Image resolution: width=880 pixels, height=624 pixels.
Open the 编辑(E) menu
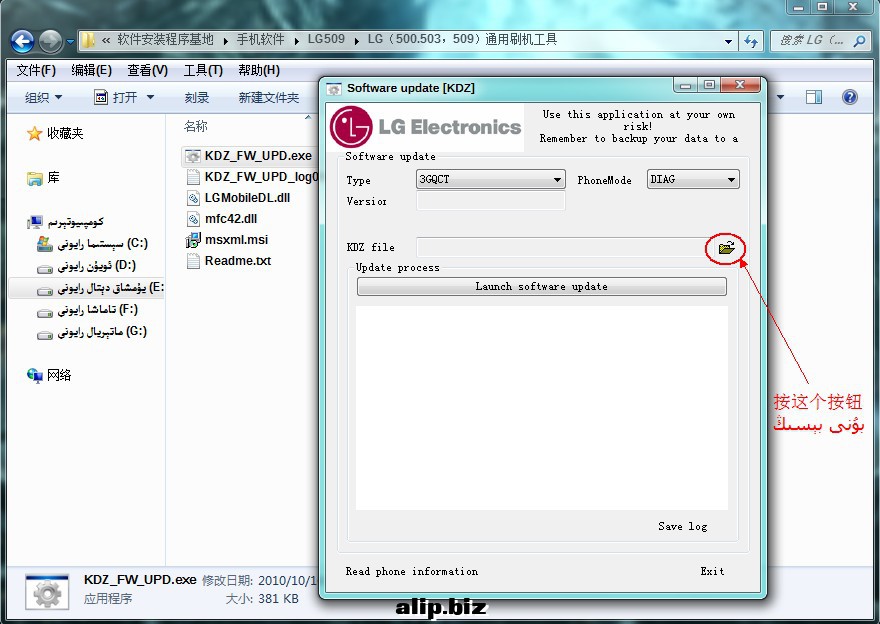click(91, 70)
